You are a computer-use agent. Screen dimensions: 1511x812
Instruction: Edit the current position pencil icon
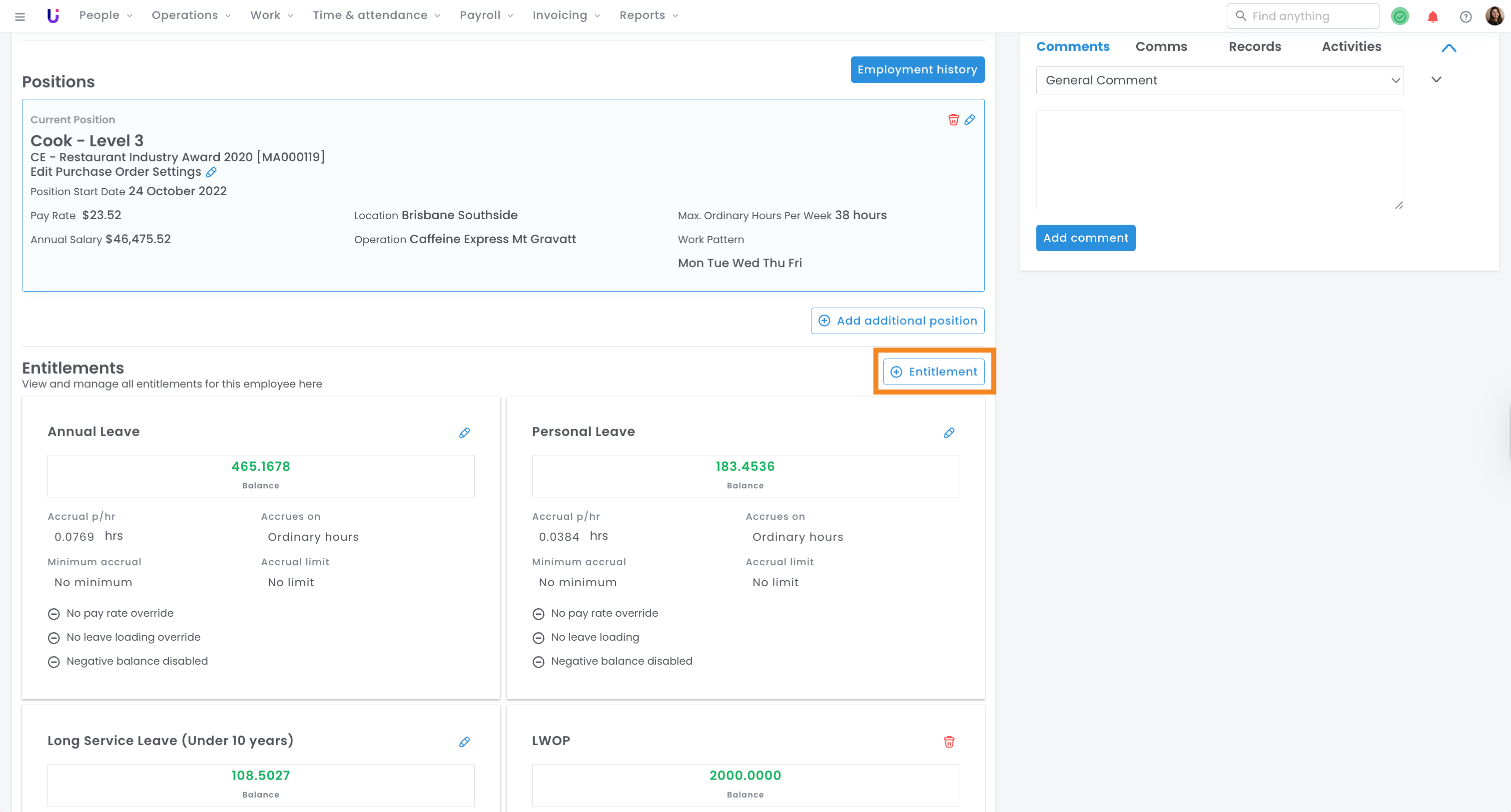969,119
